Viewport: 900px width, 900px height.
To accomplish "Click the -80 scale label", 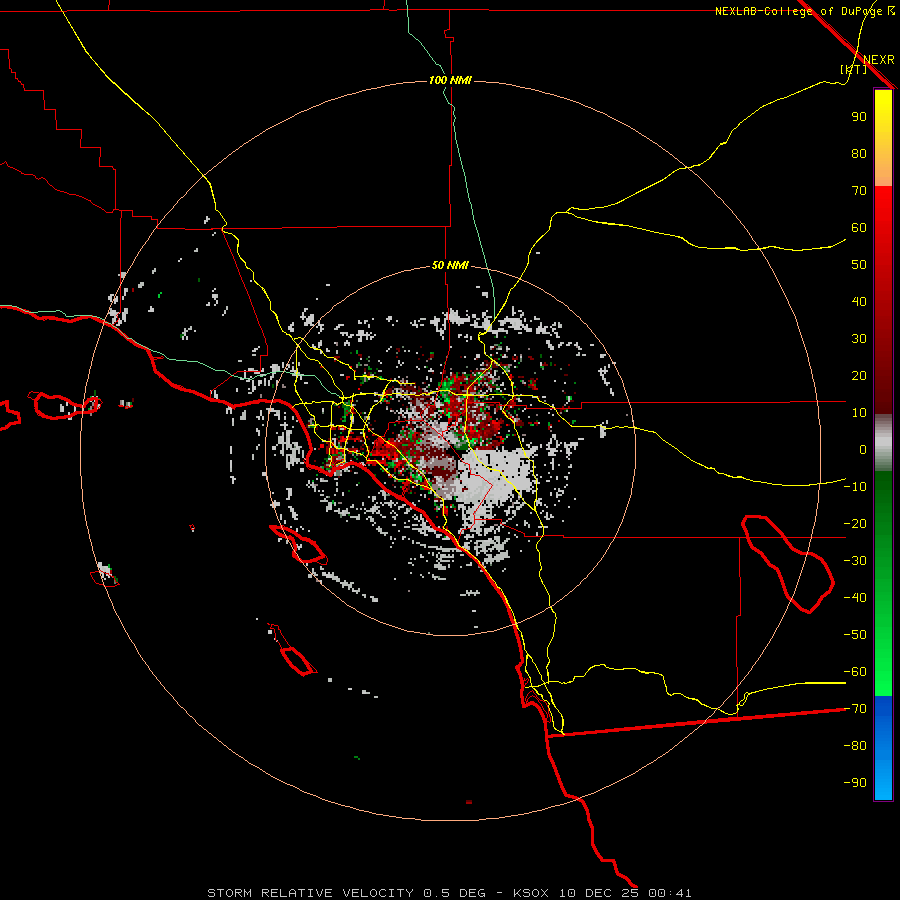I will tap(855, 746).
